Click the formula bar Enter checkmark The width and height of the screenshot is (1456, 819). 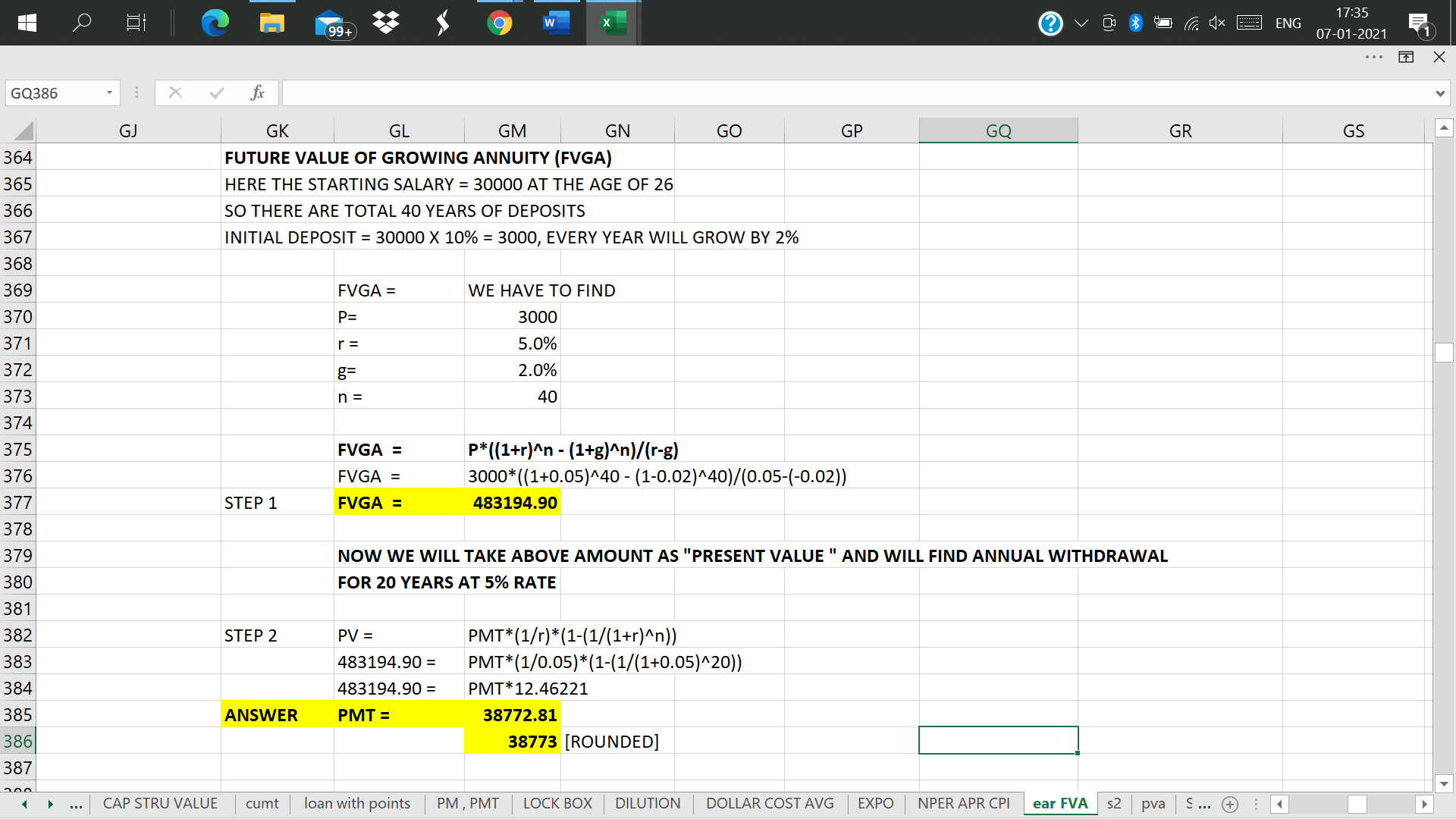(x=217, y=93)
